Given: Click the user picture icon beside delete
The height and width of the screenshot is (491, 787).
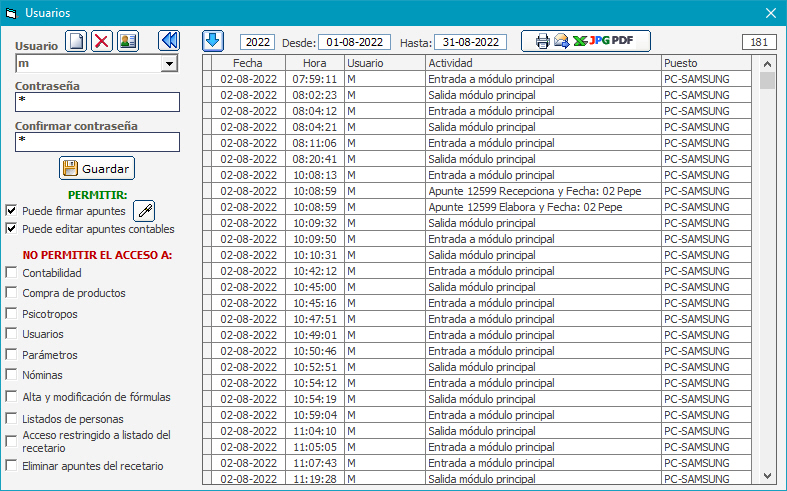Looking at the screenshot, I should click(x=128, y=41).
